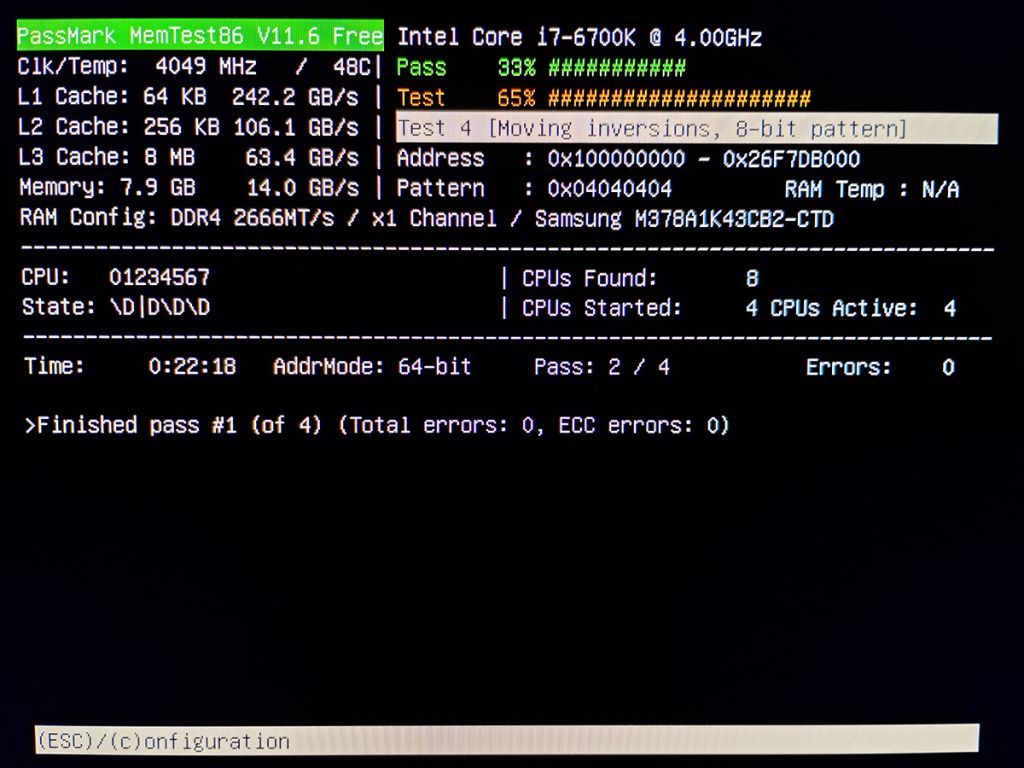Click the Memory 7.9 GB row

point(188,188)
